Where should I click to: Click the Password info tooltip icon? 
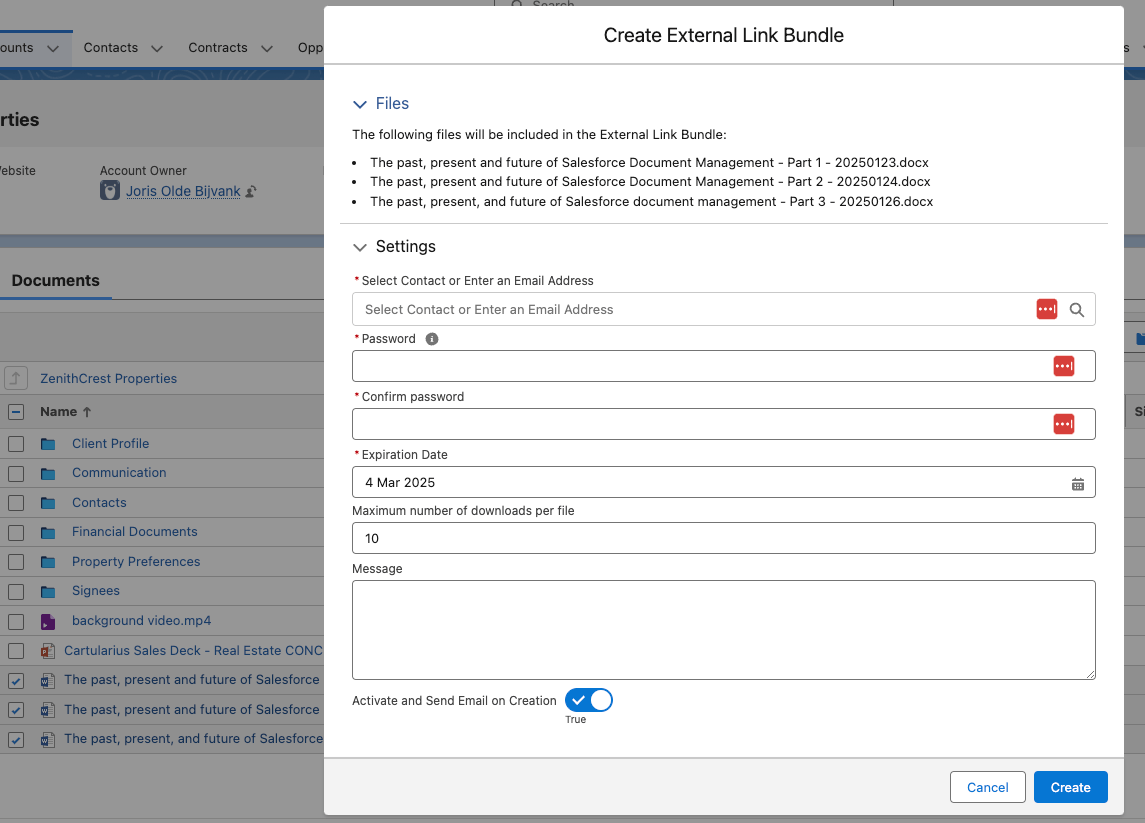click(432, 339)
